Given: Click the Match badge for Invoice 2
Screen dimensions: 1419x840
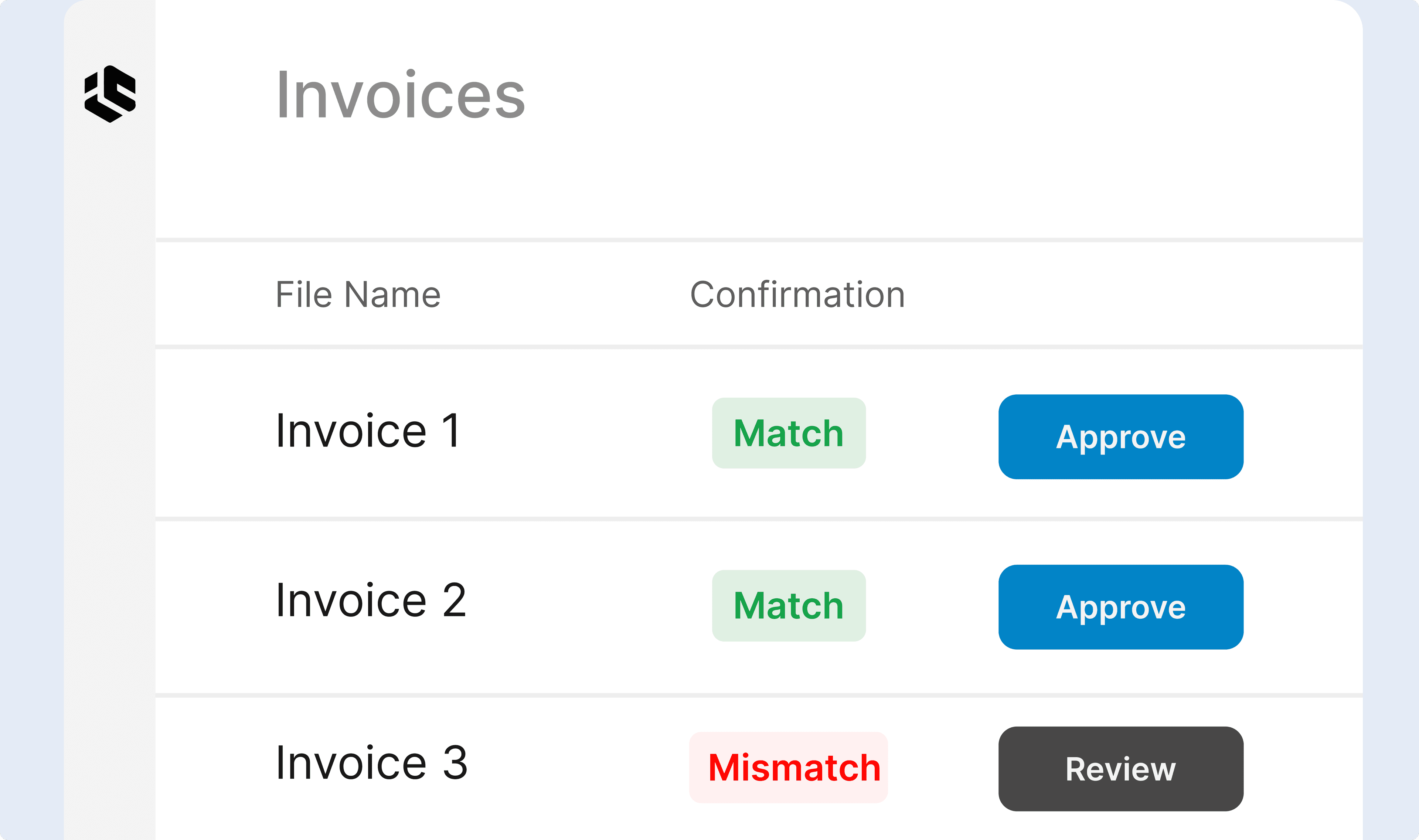Looking at the screenshot, I should 788,605.
